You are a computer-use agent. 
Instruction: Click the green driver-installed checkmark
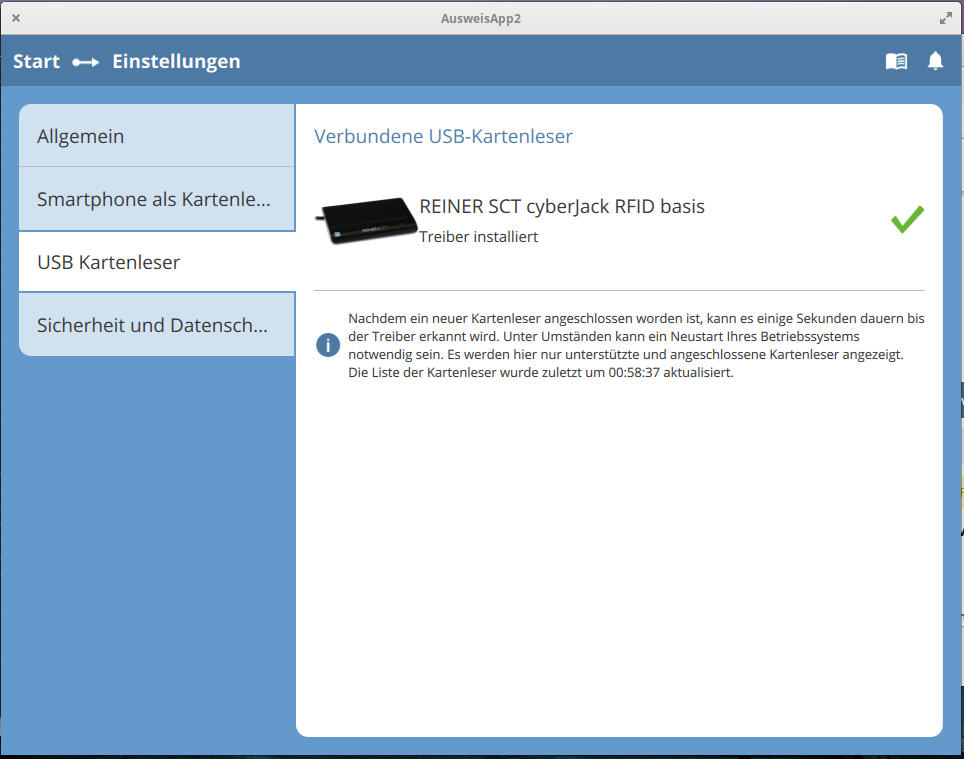[907, 220]
